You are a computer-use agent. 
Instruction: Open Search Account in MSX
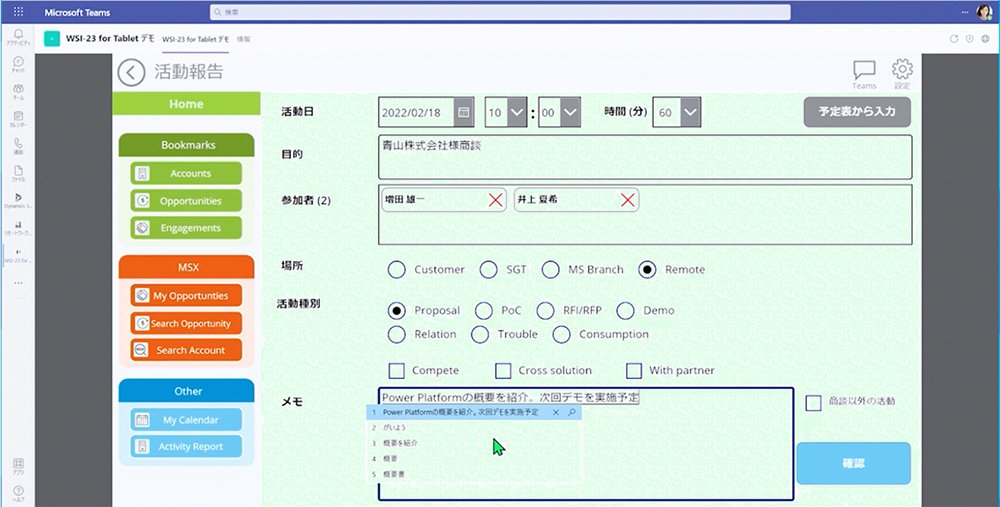click(186, 350)
